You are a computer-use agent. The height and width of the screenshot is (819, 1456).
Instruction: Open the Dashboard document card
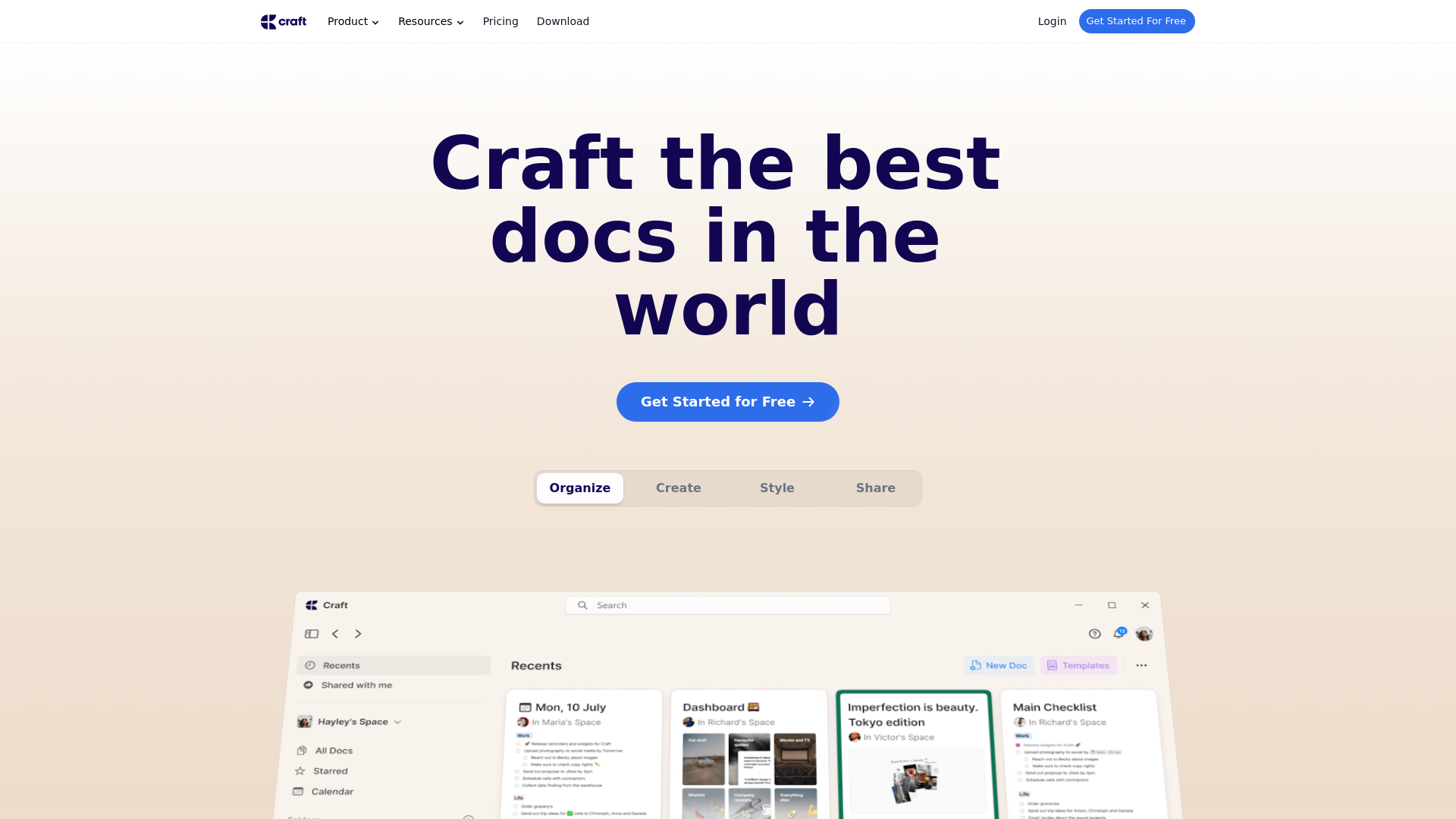(748, 755)
